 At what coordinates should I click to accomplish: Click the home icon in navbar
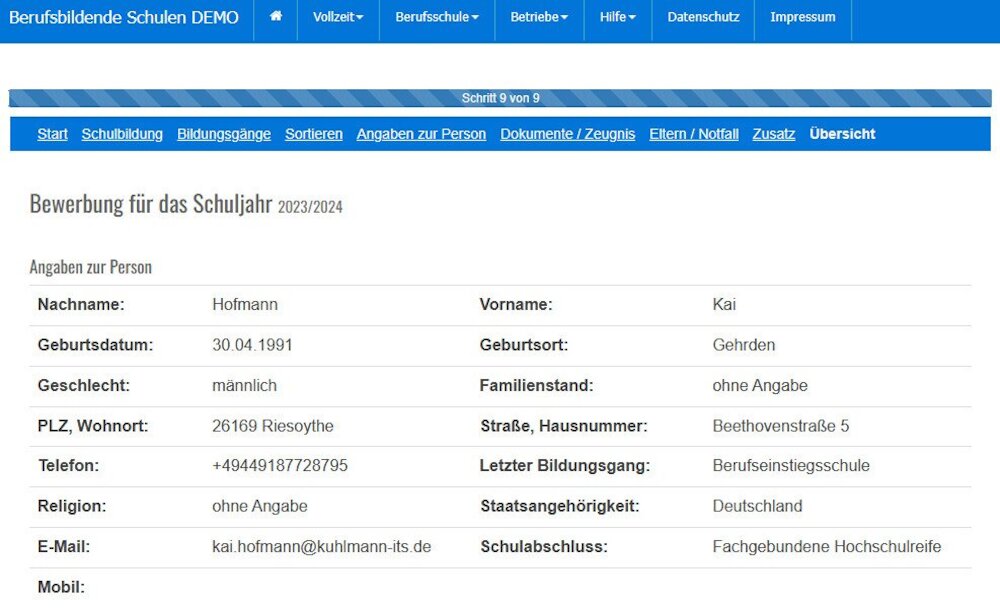276,17
